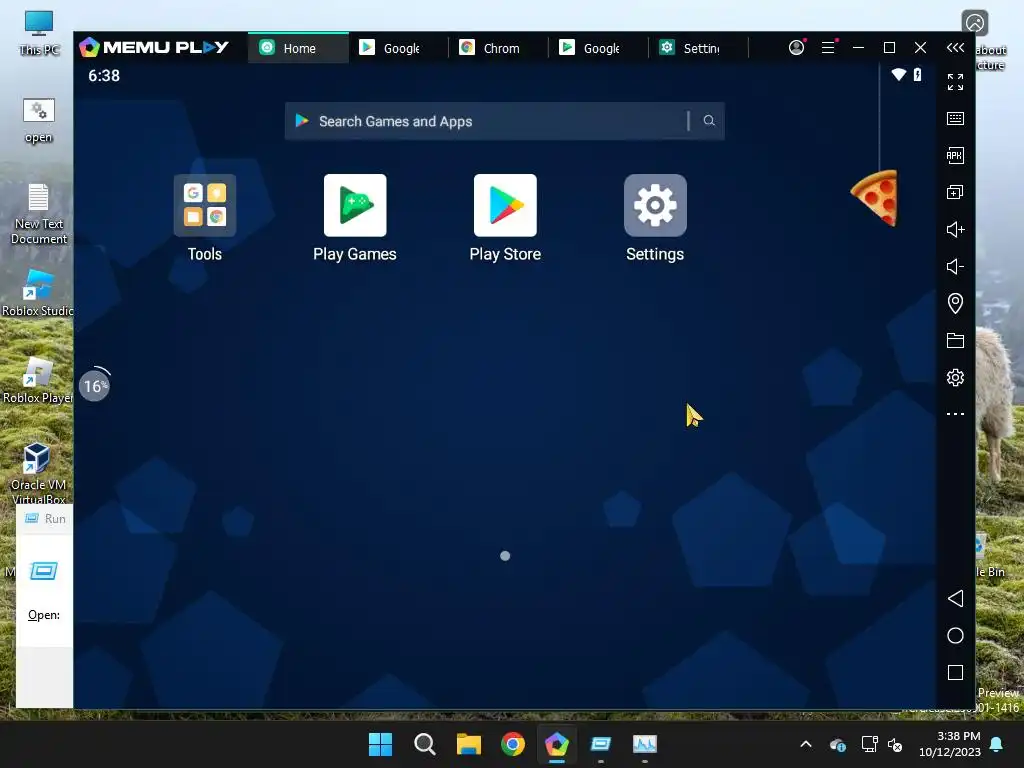Select the This PC desktop icon
The height and width of the screenshot is (768, 1024).
click(x=39, y=33)
